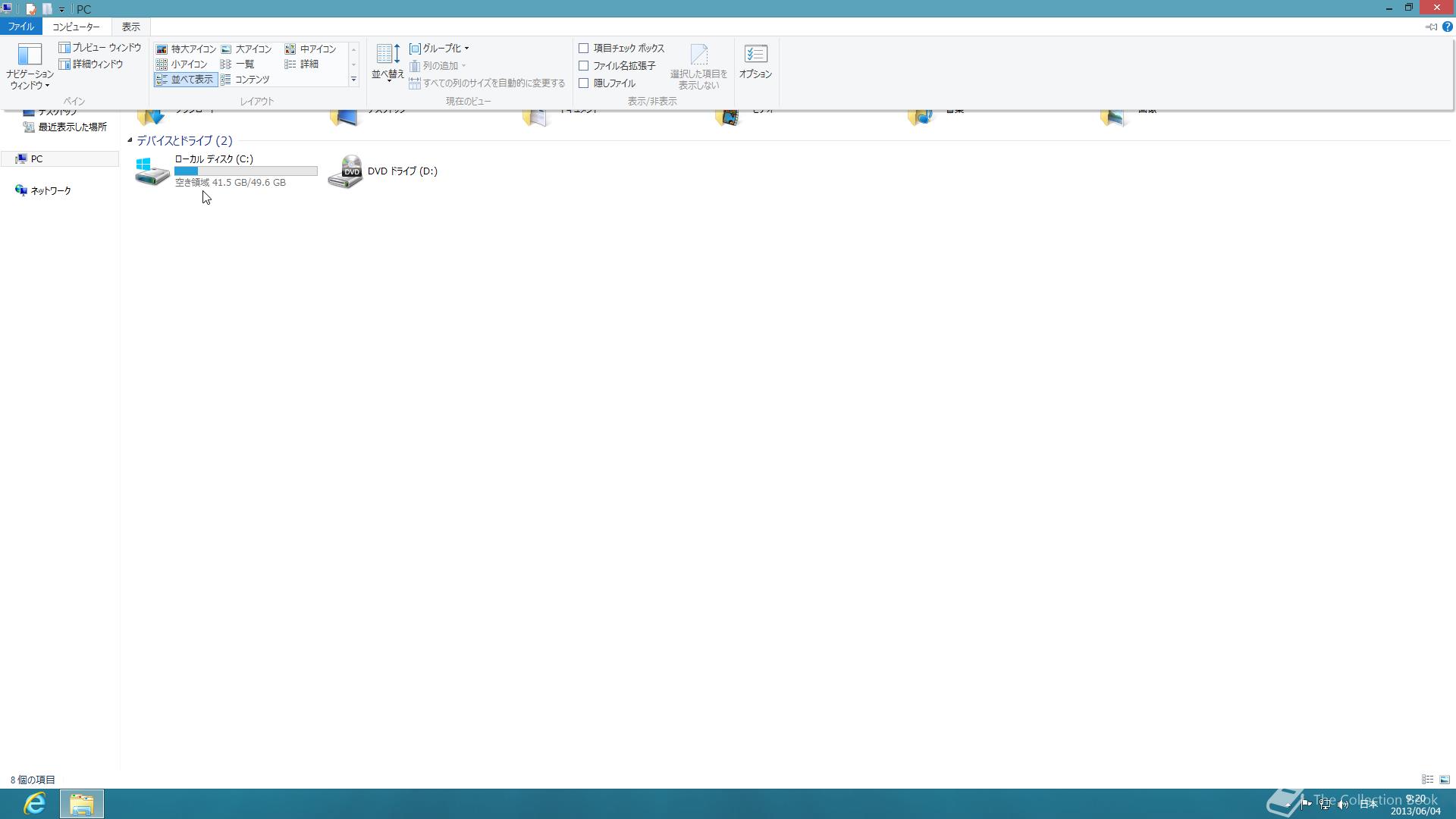The image size is (1456, 819).
Task: Switch layout to 小アイコン
Action: point(181,64)
